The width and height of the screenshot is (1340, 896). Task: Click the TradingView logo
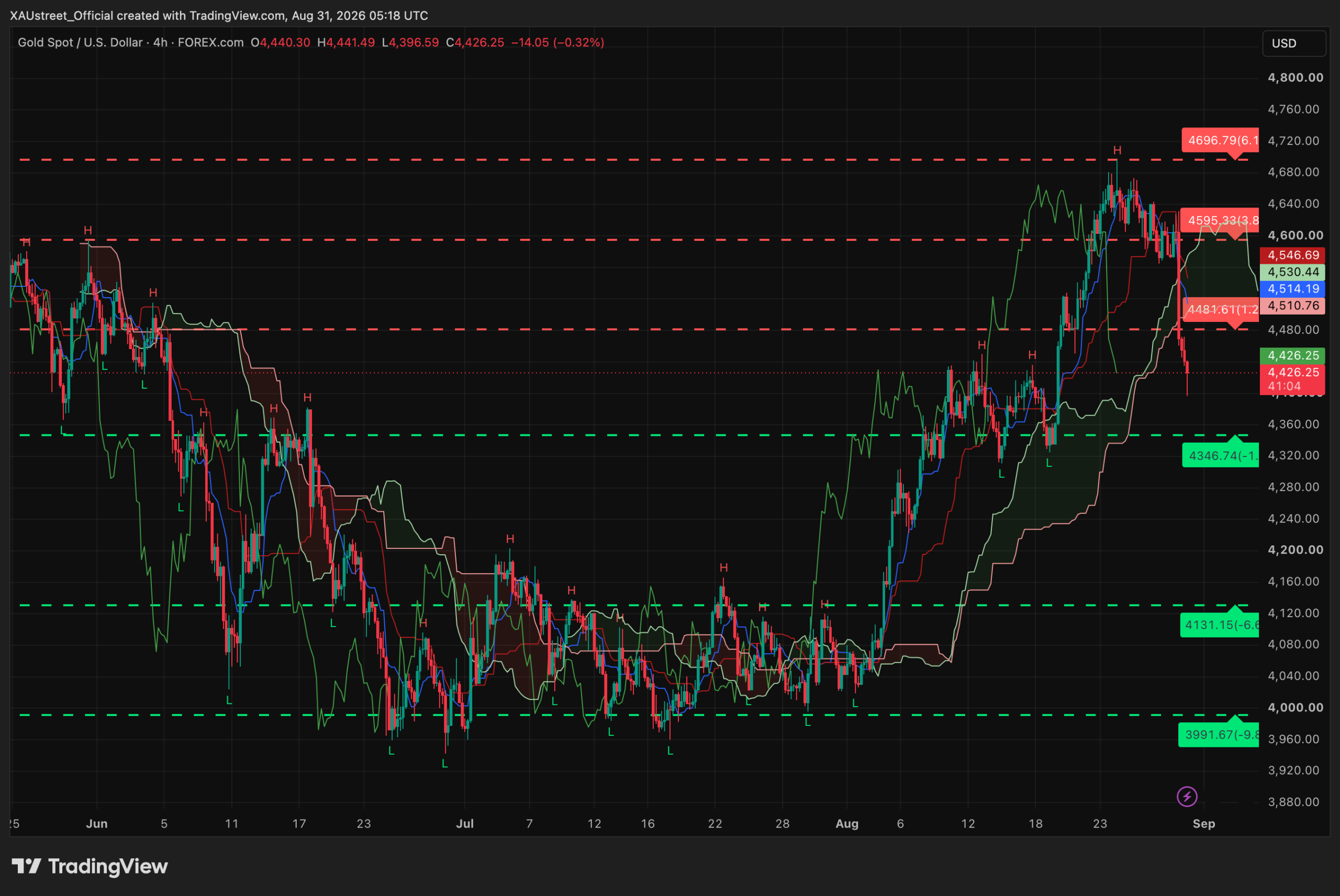click(x=90, y=866)
